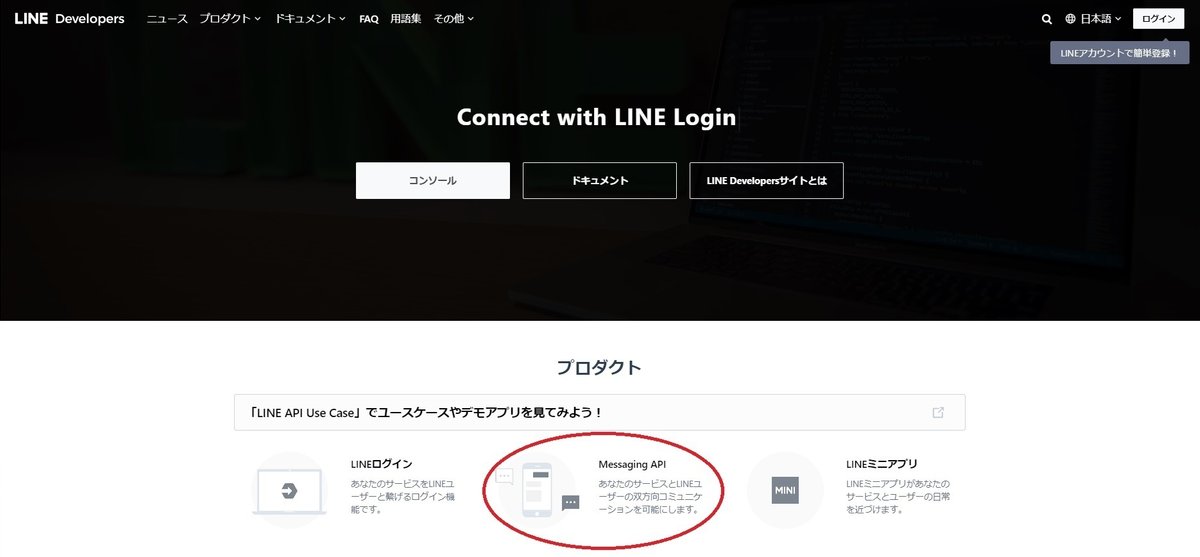Click the Connect with LINE Login heading

coord(597,117)
